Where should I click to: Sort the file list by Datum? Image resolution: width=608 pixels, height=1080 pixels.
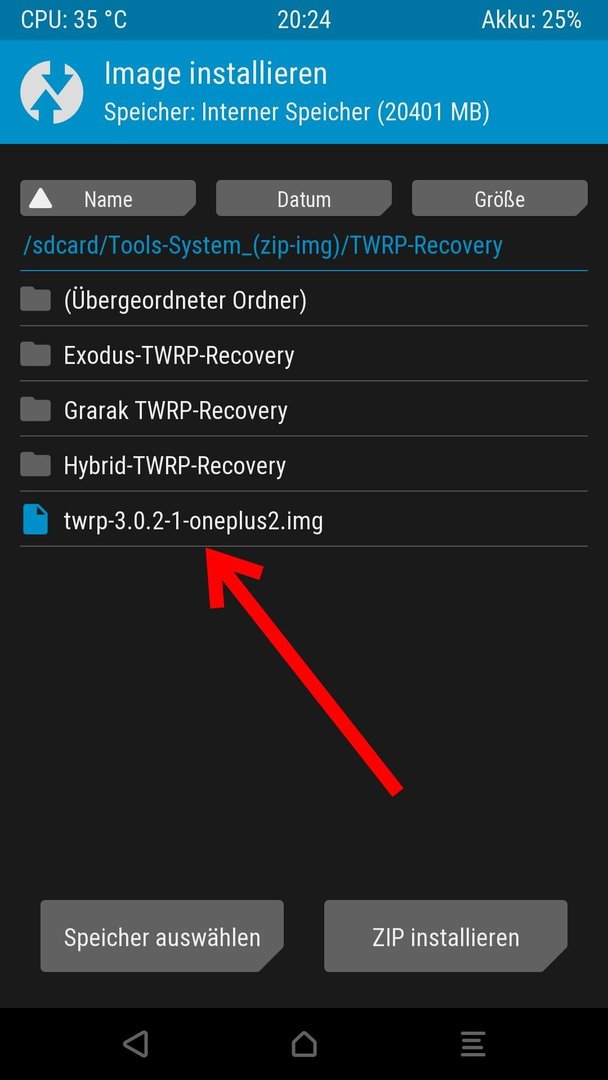point(304,199)
